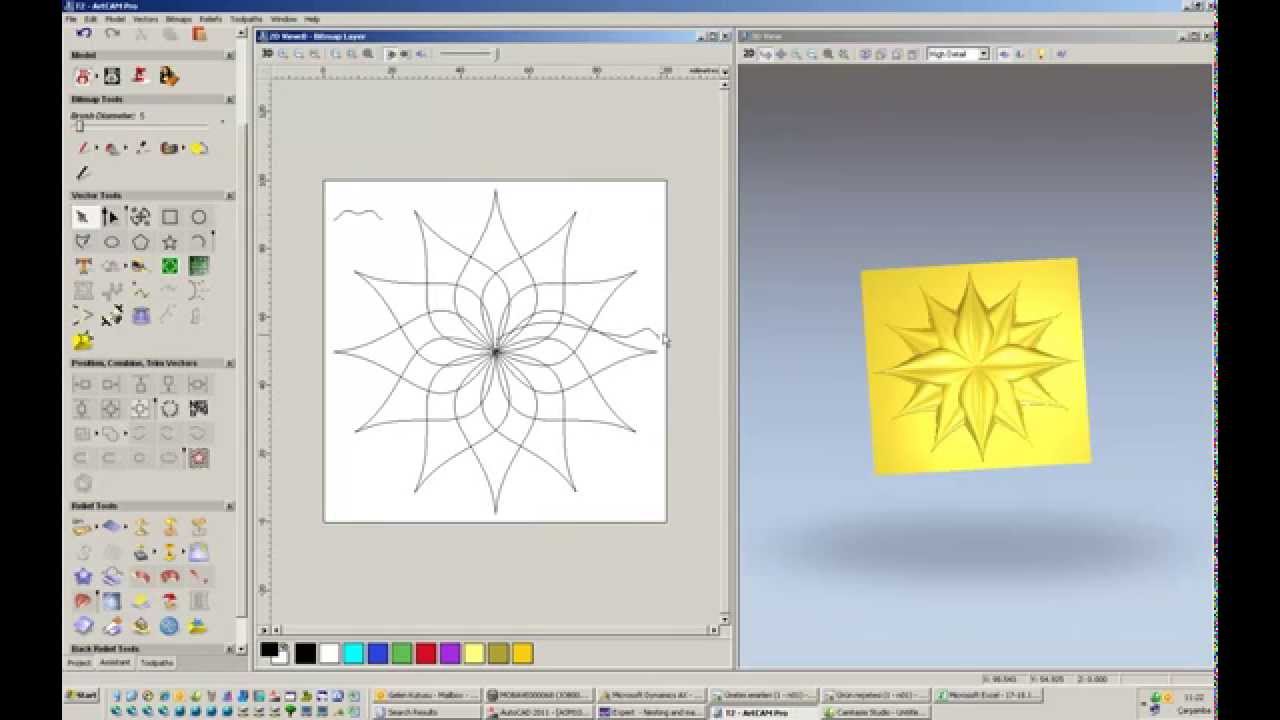Switch to the Toolpaths tab
Viewport: 1280px width, 720px height.
[156, 663]
